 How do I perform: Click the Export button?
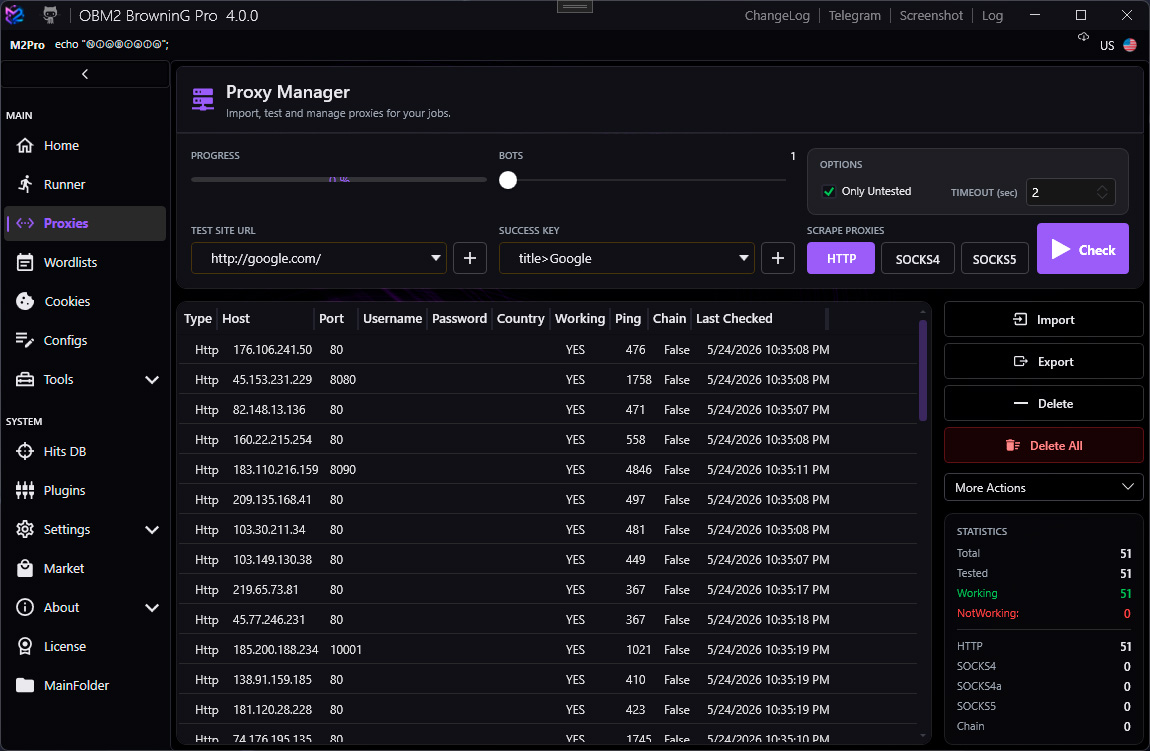[x=1043, y=362]
